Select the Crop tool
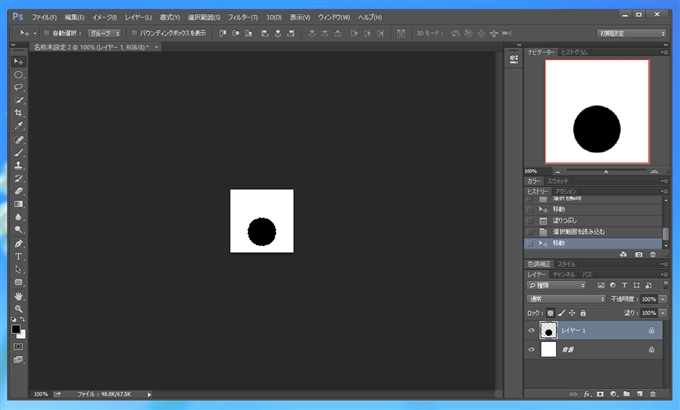Image resolution: width=680 pixels, height=410 pixels. [18, 113]
